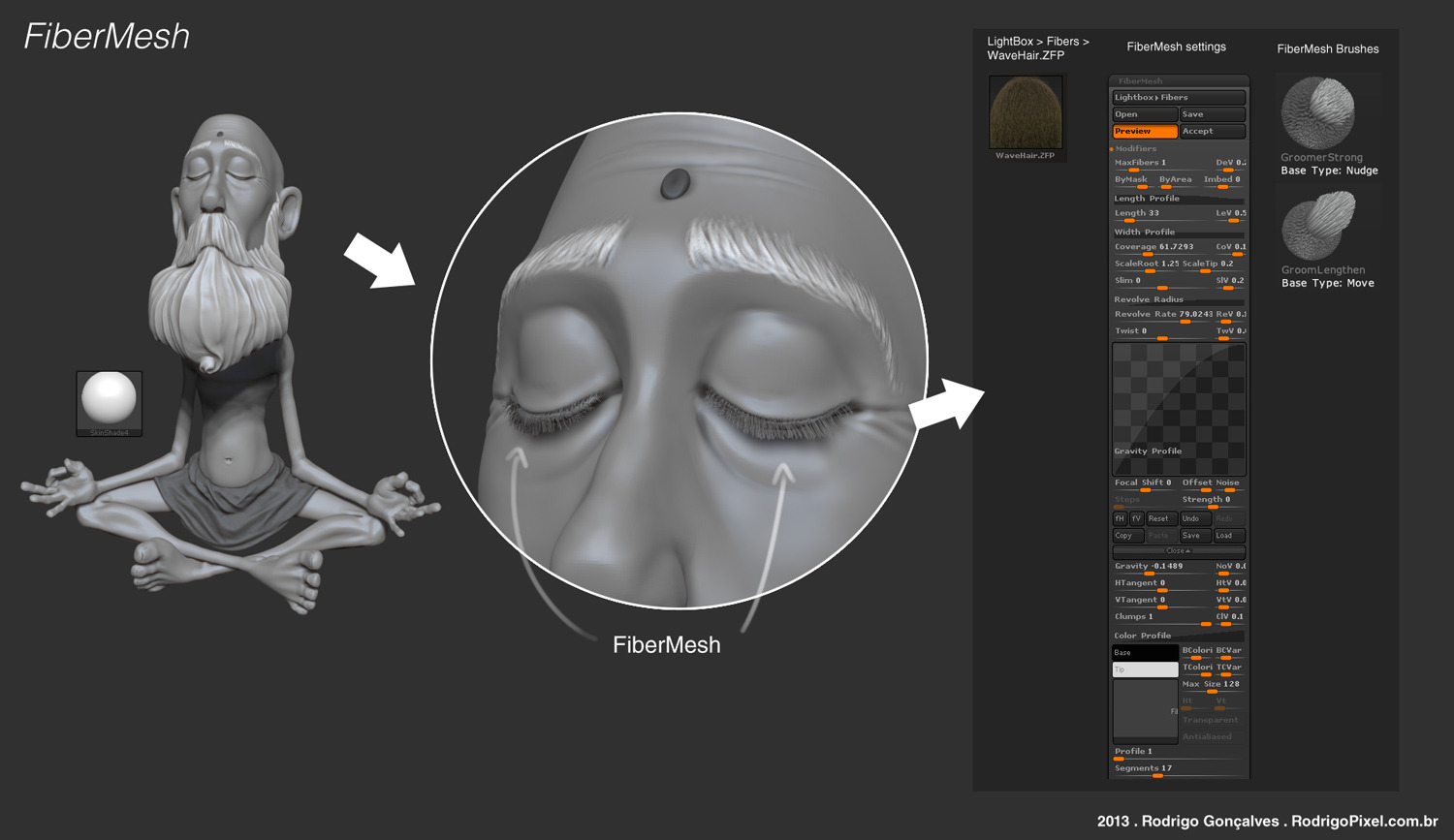This screenshot has height=840, width=1454.
Task: Adjust the TwV slider
Action: (x=1230, y=331)
